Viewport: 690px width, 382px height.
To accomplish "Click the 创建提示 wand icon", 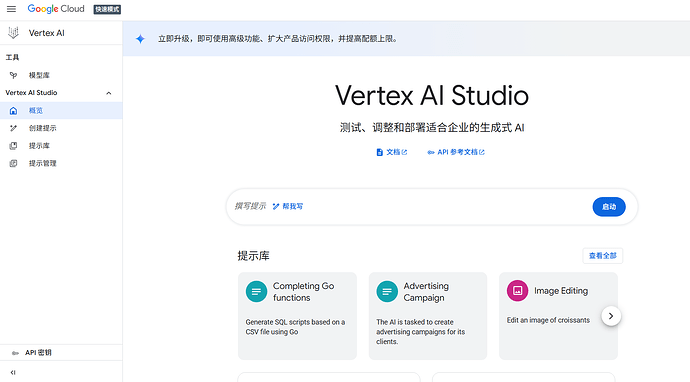I will (14, 128).
